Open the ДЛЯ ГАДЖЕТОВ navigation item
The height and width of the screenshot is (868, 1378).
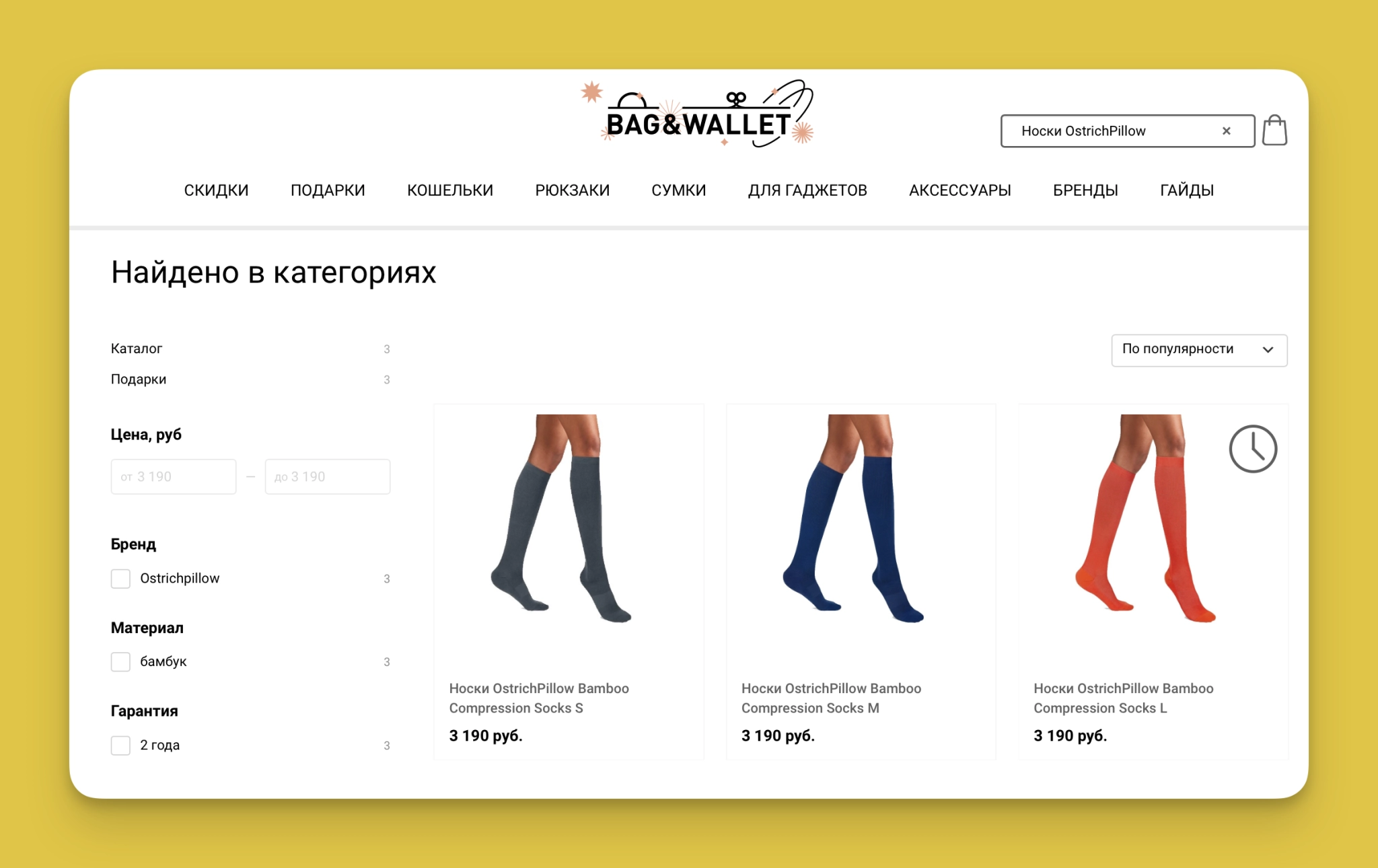point(807,190)
